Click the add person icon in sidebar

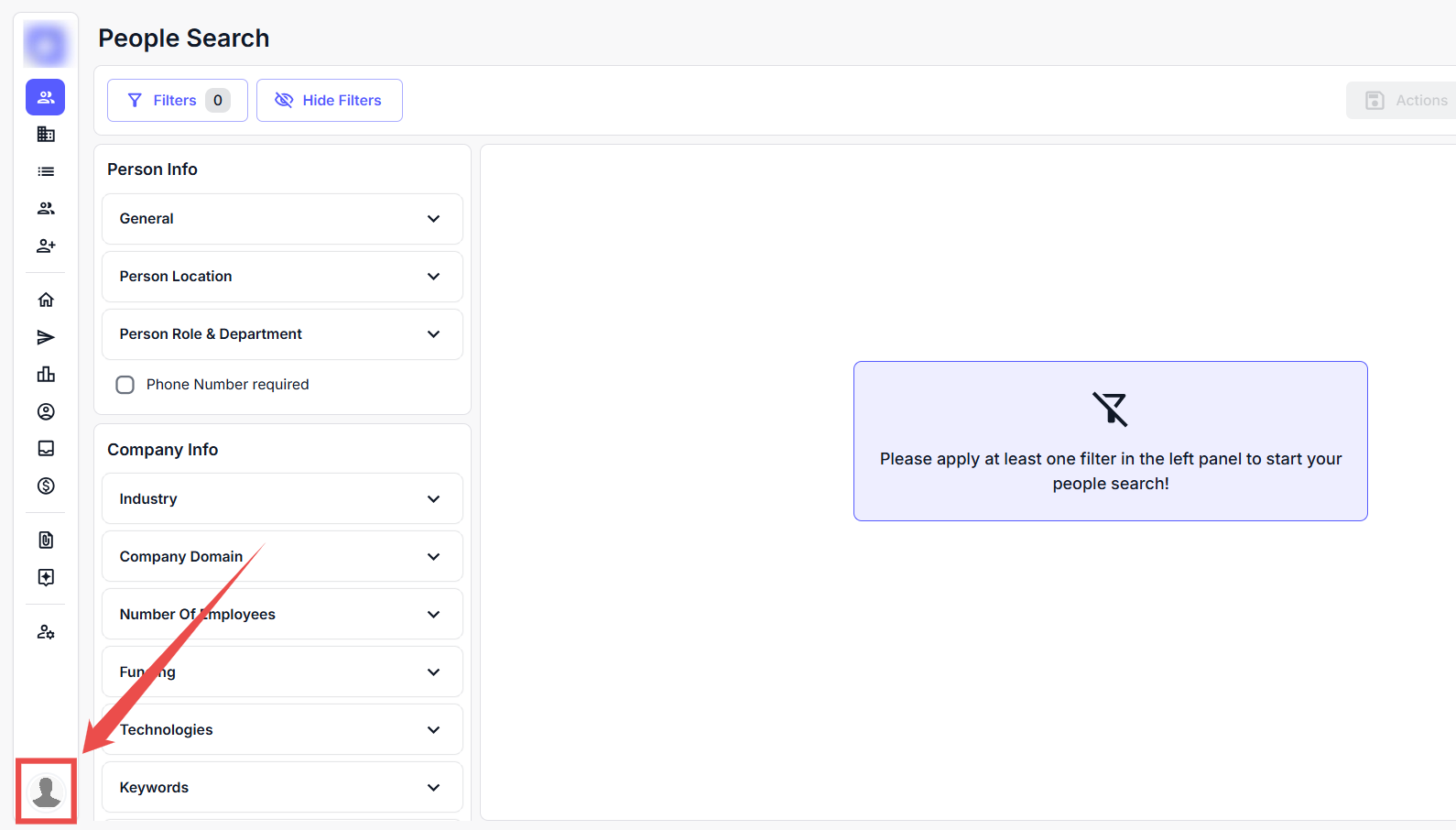[x=46, y=246]
